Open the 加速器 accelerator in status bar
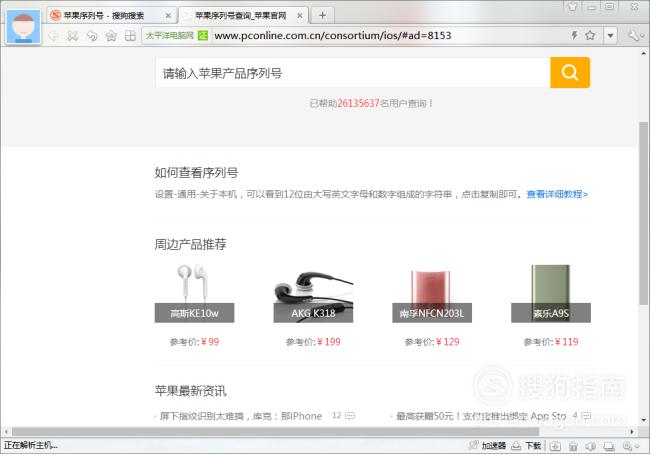This screenshot has height=454, width=650. click(x=487, y=446)
